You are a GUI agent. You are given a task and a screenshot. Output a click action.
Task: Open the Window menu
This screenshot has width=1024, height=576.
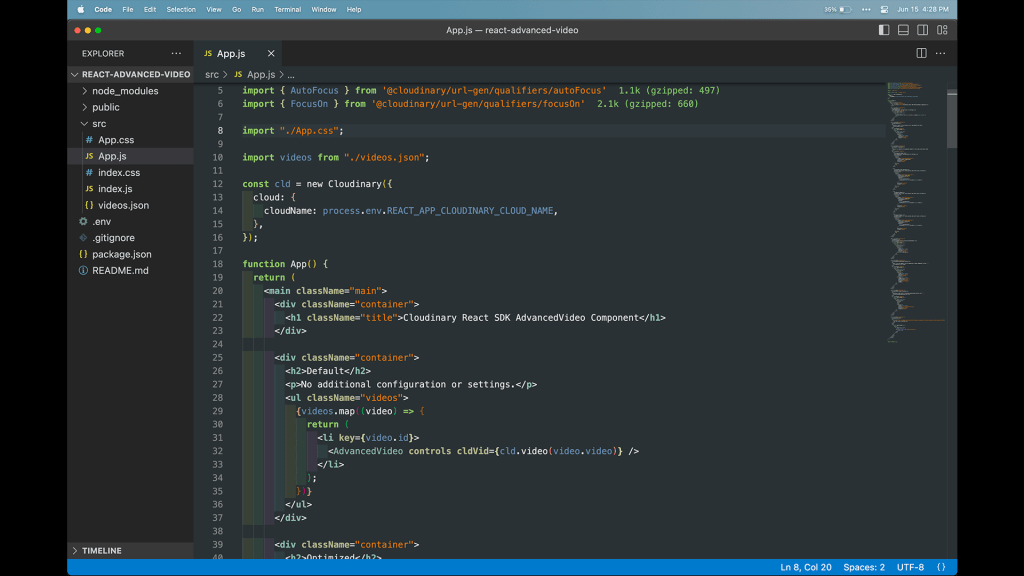324,9
